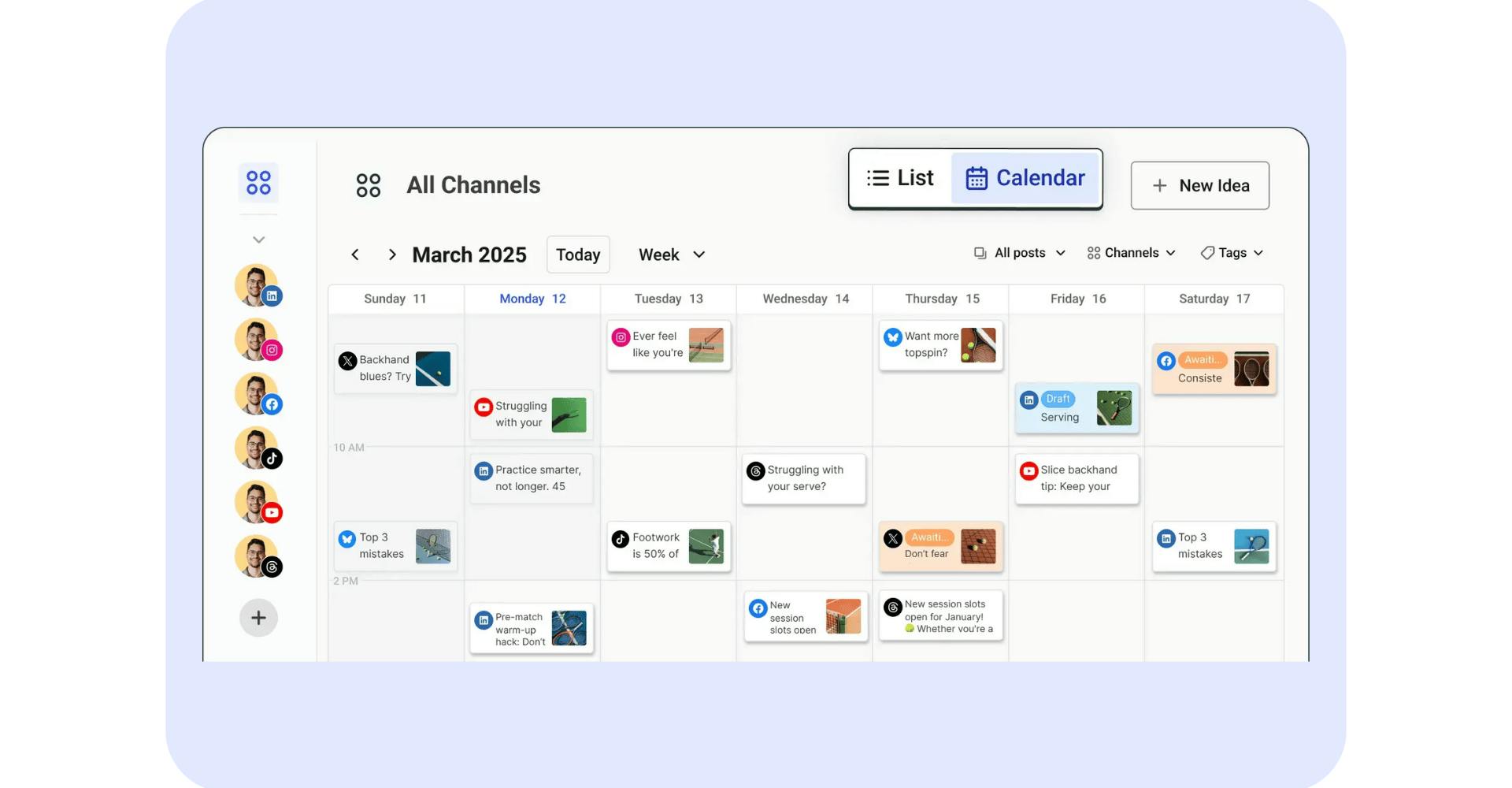Select the YouTube account avatar in sidebar

(258, 503)
